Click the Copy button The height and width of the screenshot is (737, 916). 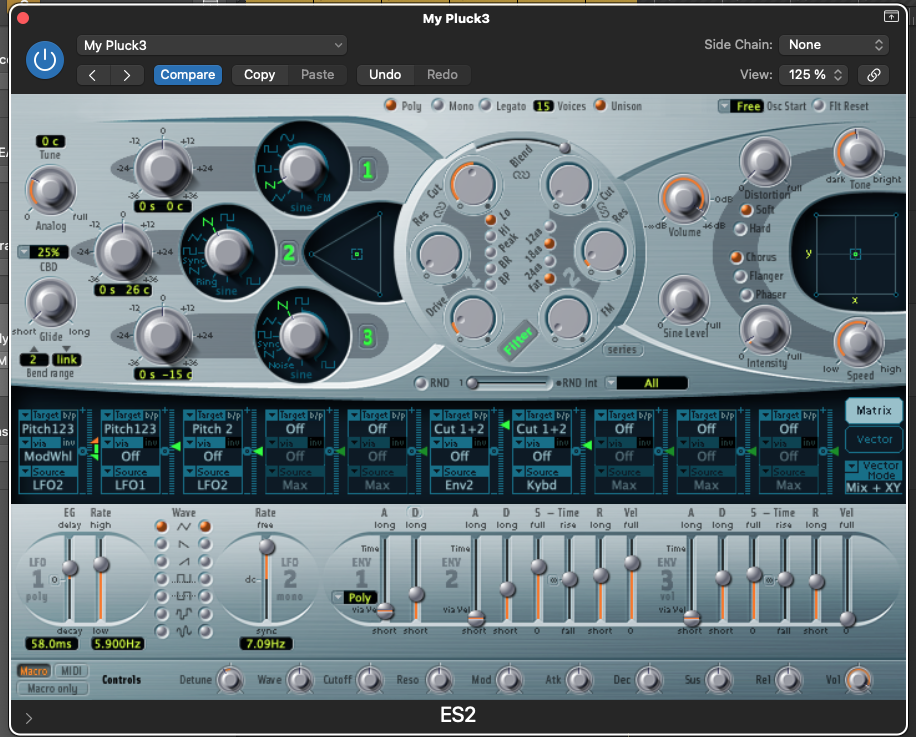pos(259,75)
